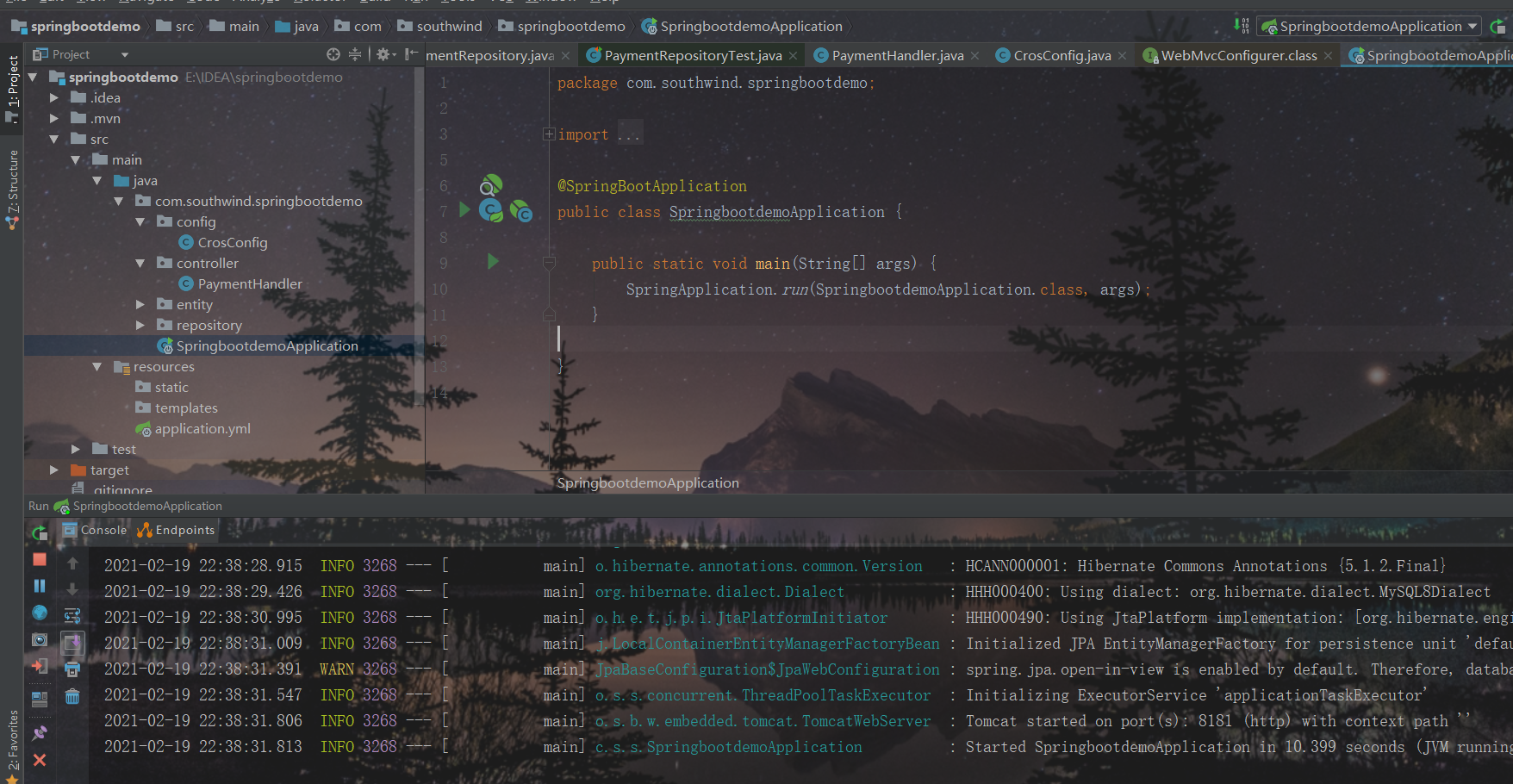Viewport: 1513px width, 784px height.
Task: Rerun the application from the Run panel
Action: [39, 533]
